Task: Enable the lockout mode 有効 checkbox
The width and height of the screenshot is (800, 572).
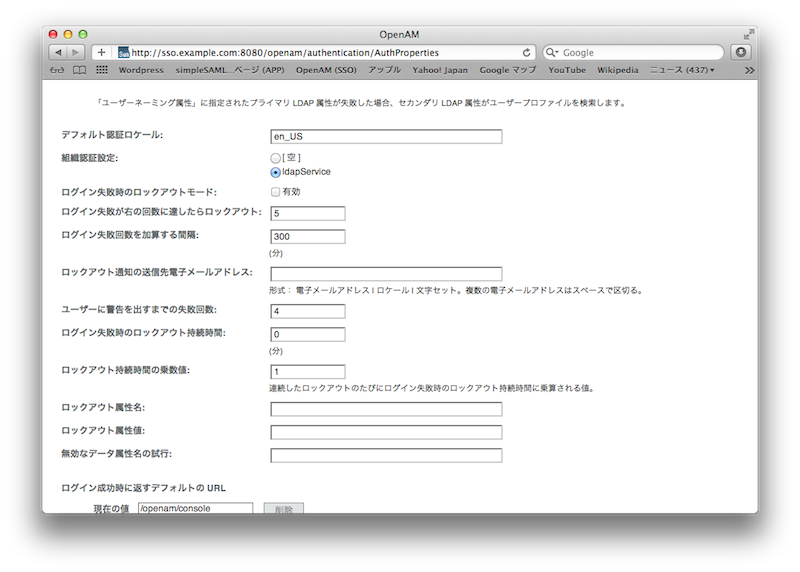Action: click(276, 192)
